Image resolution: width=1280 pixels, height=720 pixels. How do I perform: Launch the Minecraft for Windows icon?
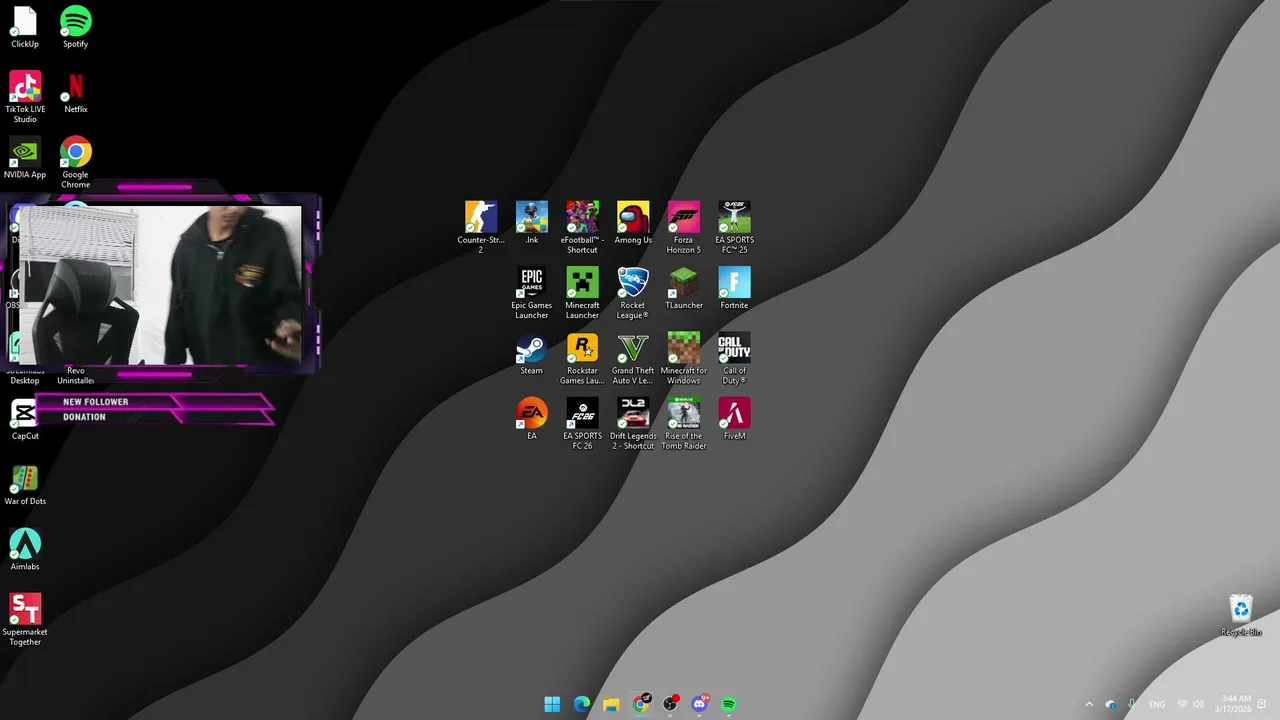[684, 358]
